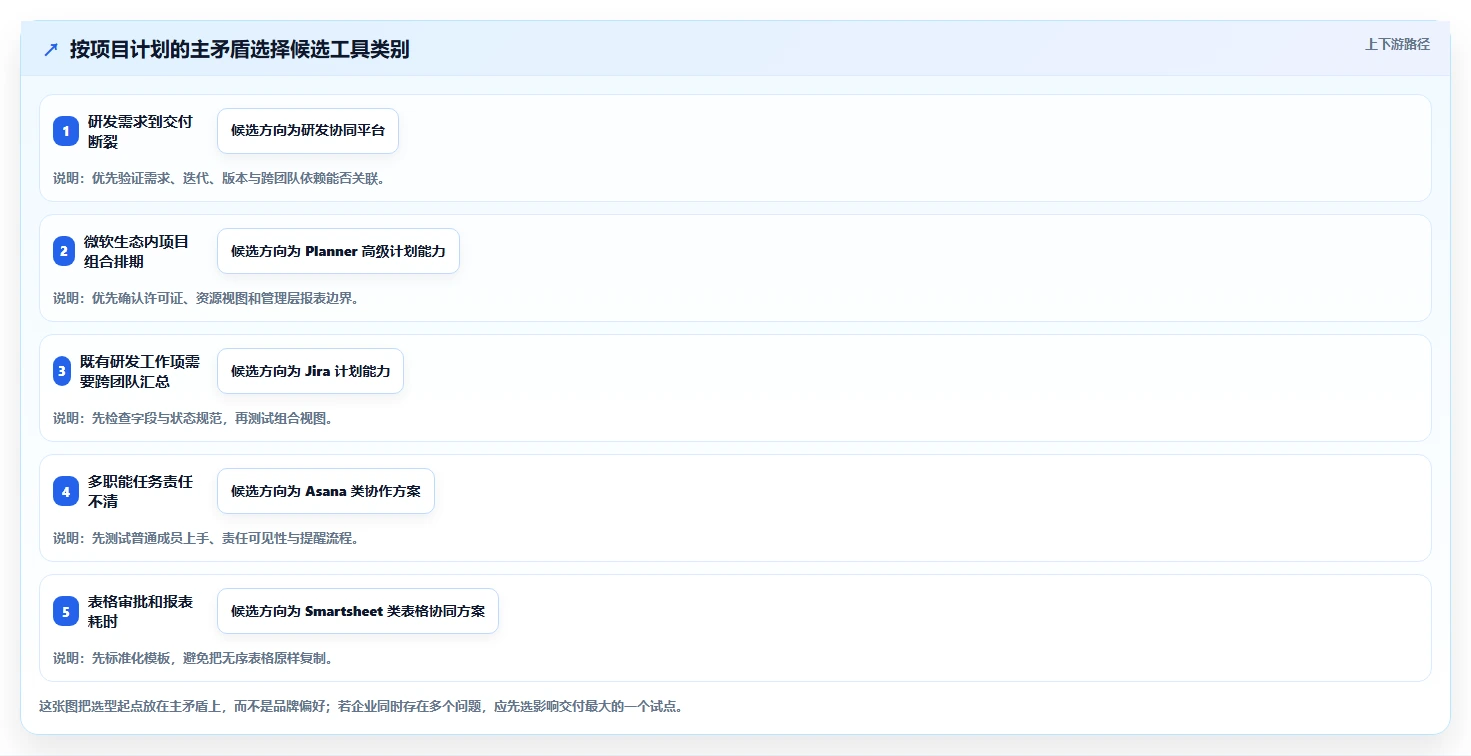
Task: Select the 候选方向为研发协同平台 pill
Action: 308,131
